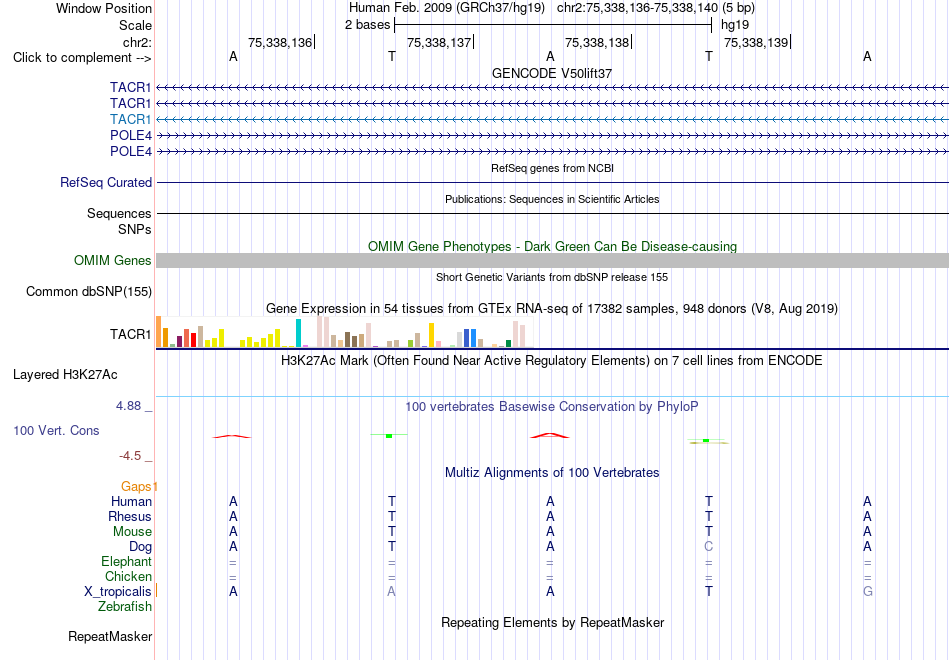Screen dimensions: 950x660
Task: Click the light 'A' mismatch base in X_tropicalis row
Action: pyautogui.click(x=391, y=592)
